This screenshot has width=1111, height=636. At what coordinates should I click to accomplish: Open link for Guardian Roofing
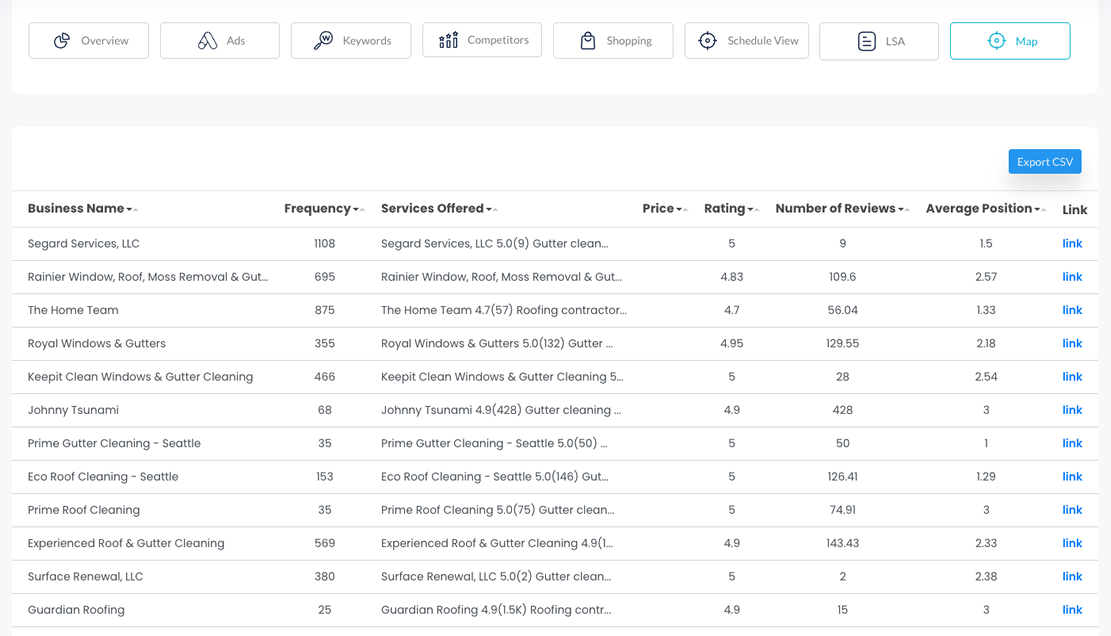(1072, 610)
